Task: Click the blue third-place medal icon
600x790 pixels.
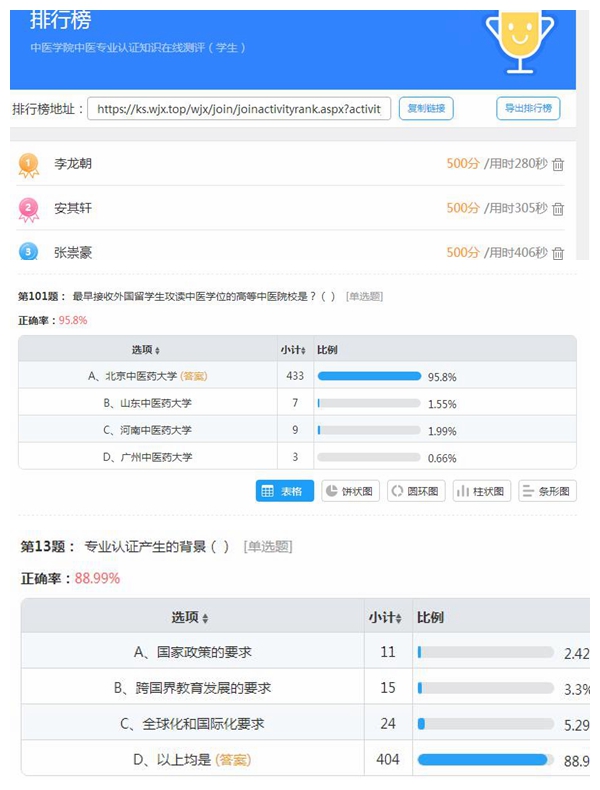Action: (x=28, y=252)
